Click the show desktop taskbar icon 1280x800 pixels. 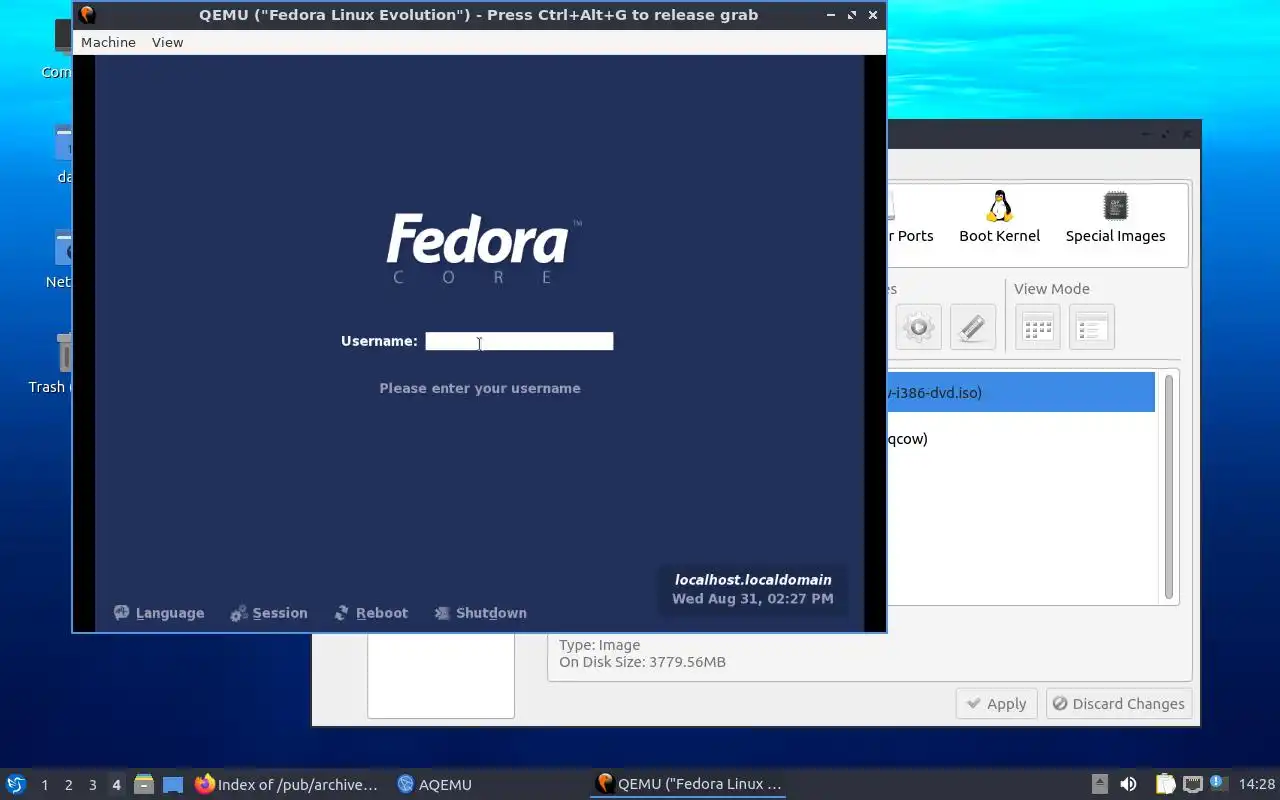click(173, 784)
